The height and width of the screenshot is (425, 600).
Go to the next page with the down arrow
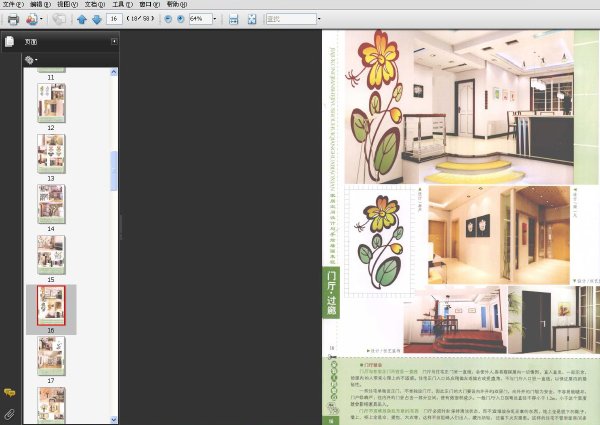[x=97, y=19]
